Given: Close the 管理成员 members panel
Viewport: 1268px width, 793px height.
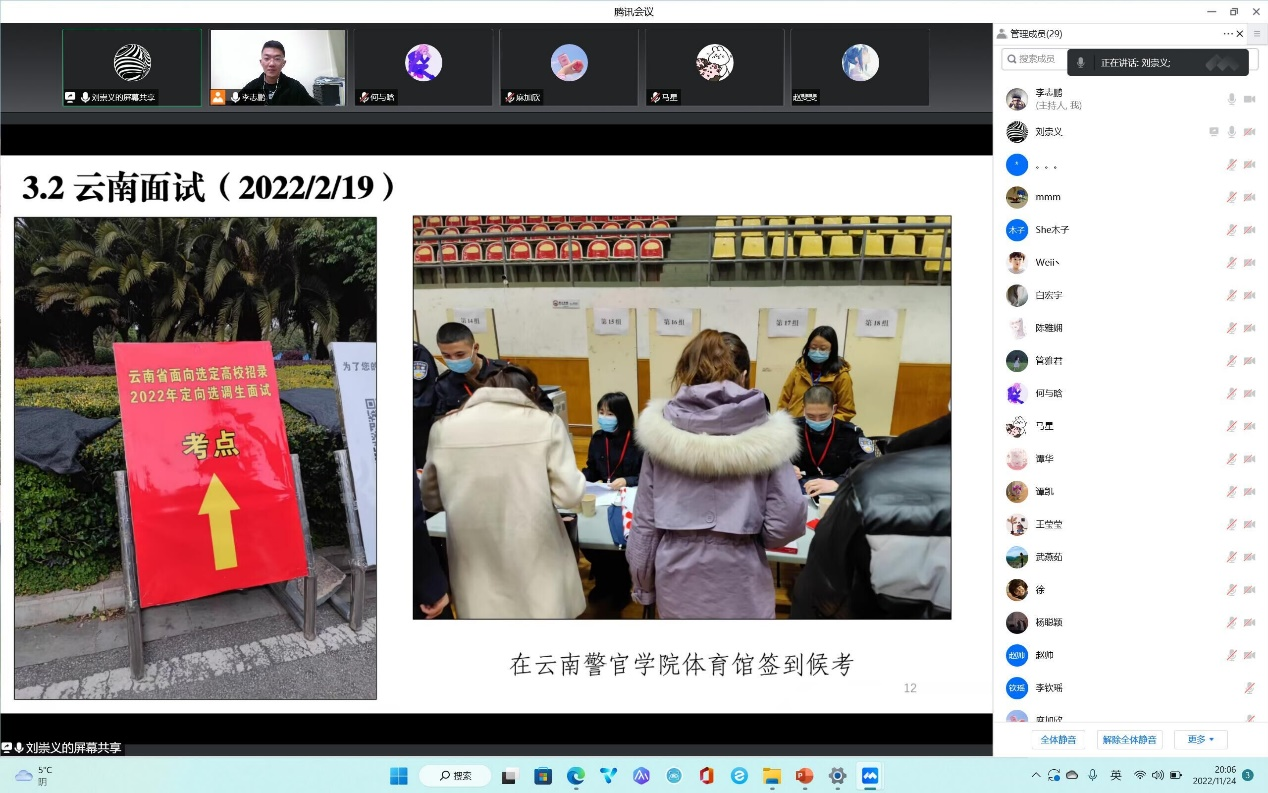Looking at the screenshot, I should coord(1240,34).
